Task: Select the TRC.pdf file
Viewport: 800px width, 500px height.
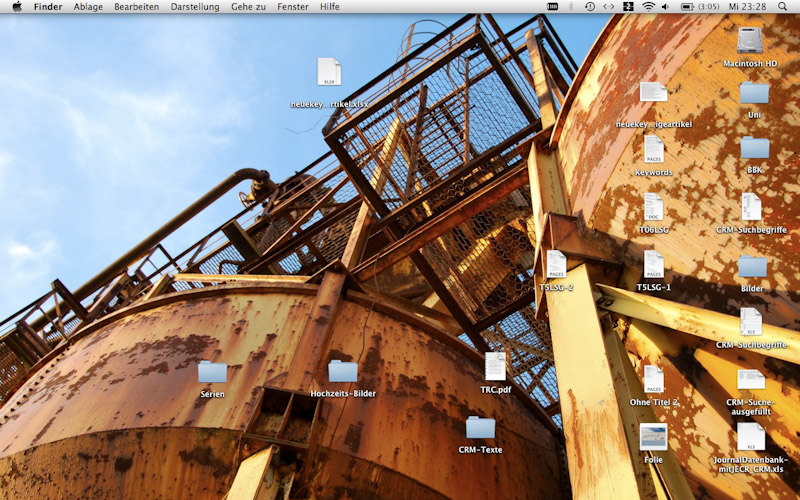Action: [495, 366]
